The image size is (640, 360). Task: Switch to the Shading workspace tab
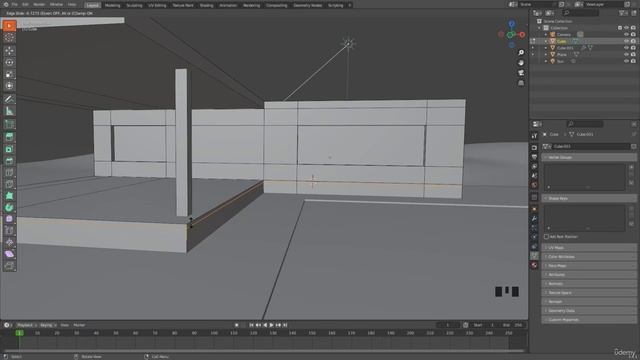[x=207, y=5]
